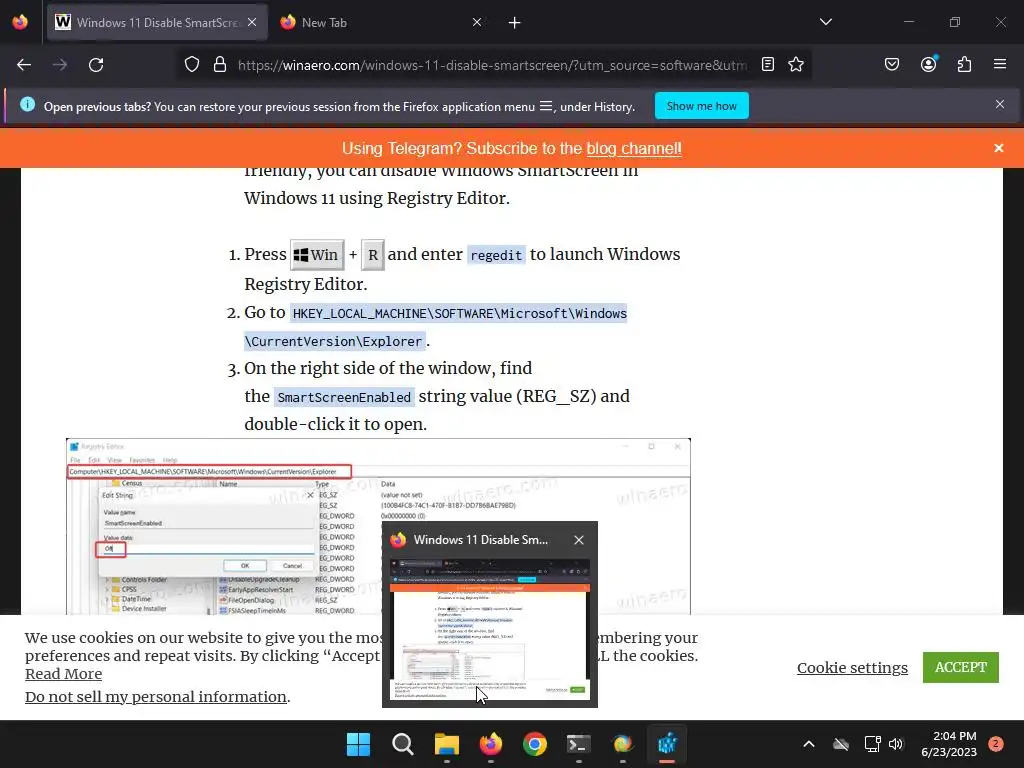Open Extensions puzzle icon
1024x768 pixels.
pos(964,65)
